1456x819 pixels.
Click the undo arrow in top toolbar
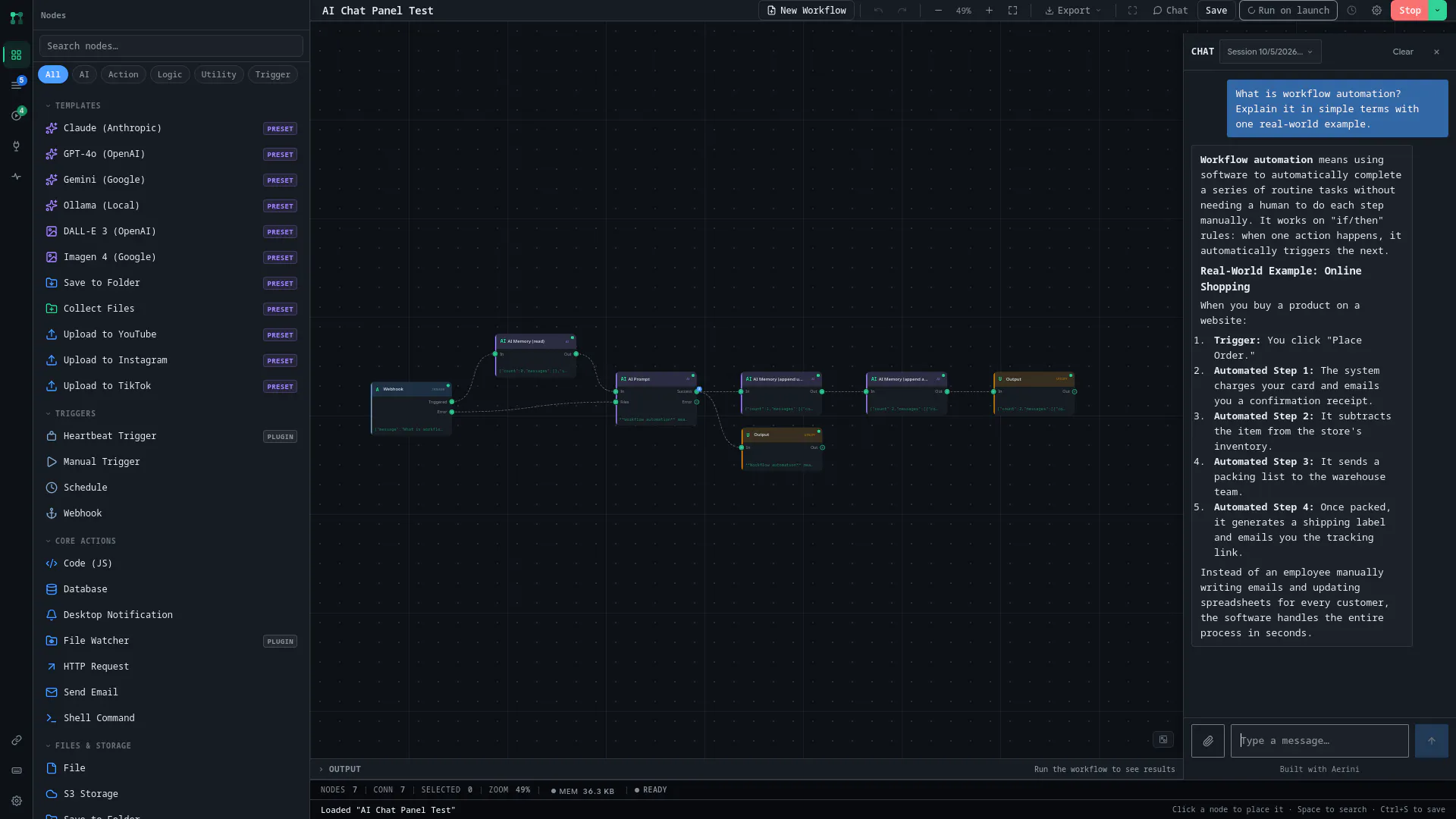878,11
